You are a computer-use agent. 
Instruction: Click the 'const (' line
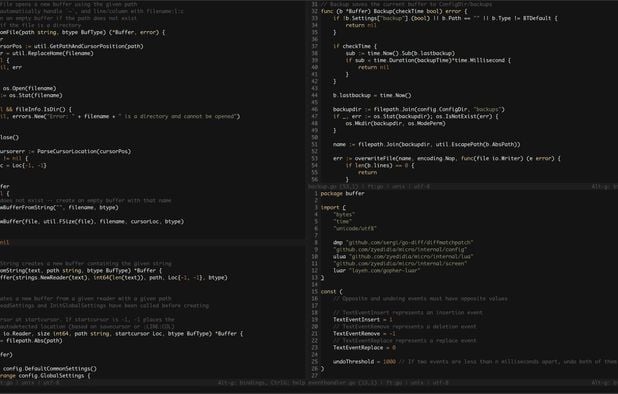(331, 292)
